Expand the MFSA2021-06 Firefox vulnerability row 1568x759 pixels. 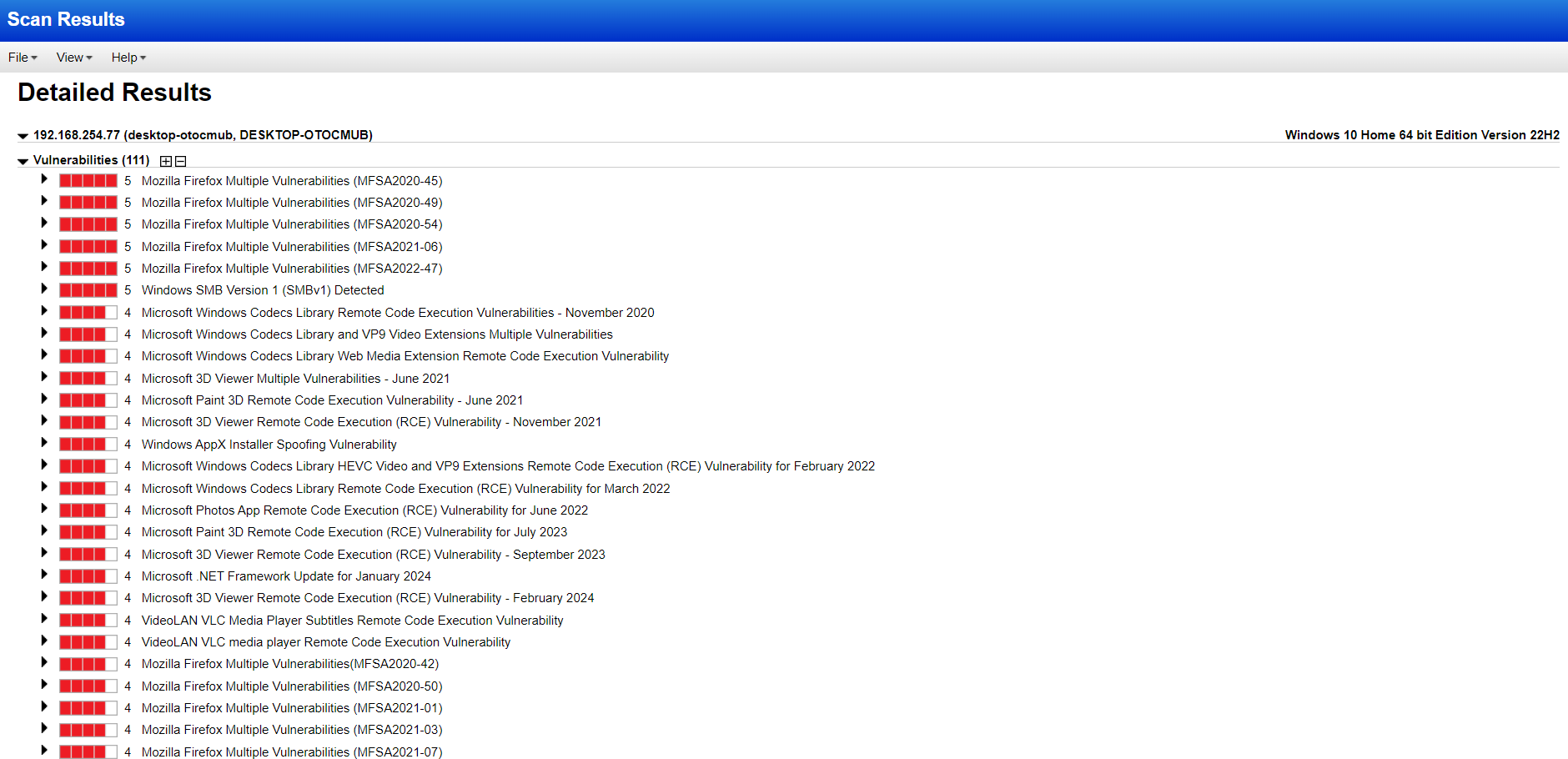click(44, 245)
